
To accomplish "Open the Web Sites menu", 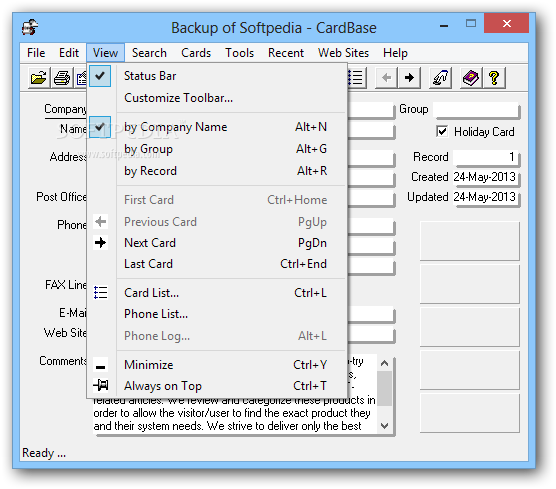I will pos(343,53).
